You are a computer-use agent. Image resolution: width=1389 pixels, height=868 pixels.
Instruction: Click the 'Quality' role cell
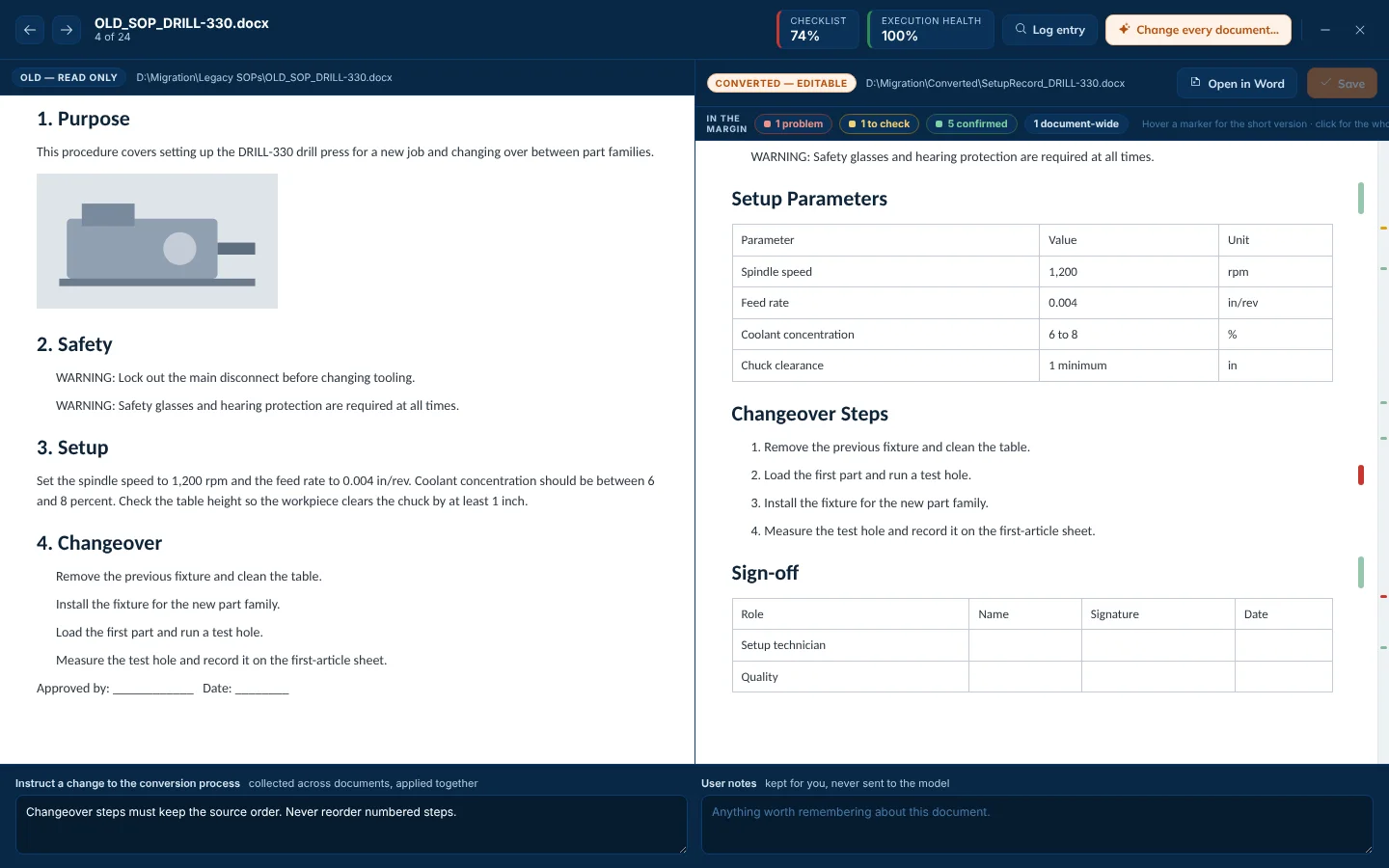point(850,677)
